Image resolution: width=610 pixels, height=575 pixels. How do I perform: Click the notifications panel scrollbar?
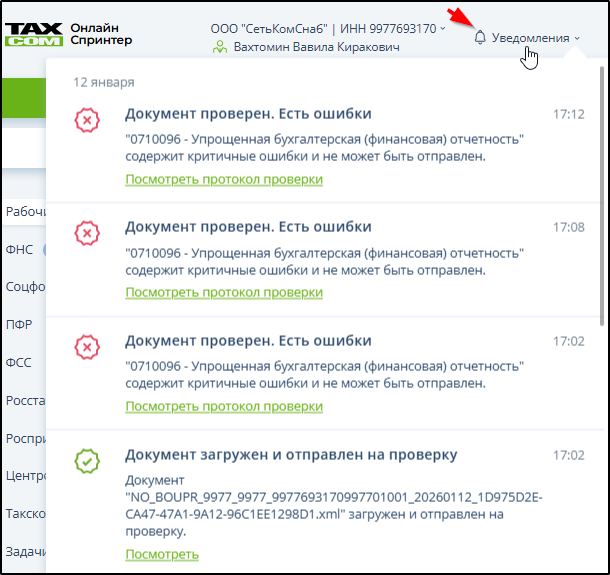click(601, 200)
